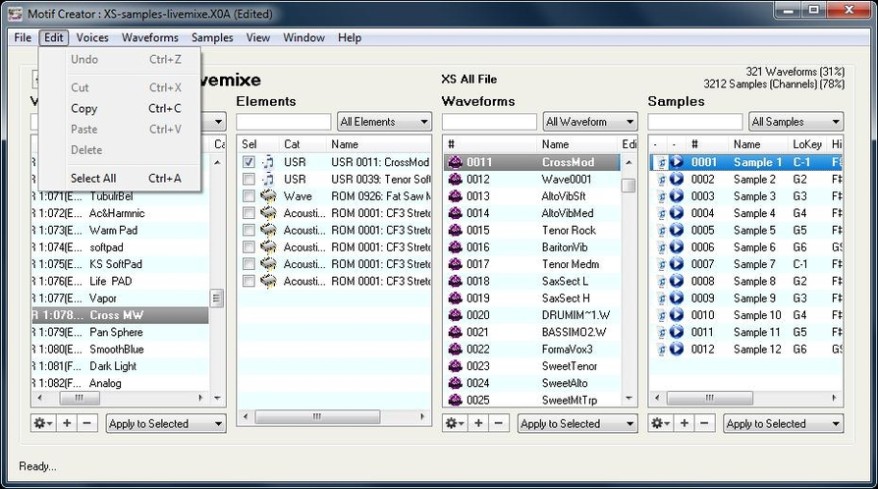Screen dimensions: 878x489
Task: Play Sample 5 using its play icon
Action: click(677, 230)
